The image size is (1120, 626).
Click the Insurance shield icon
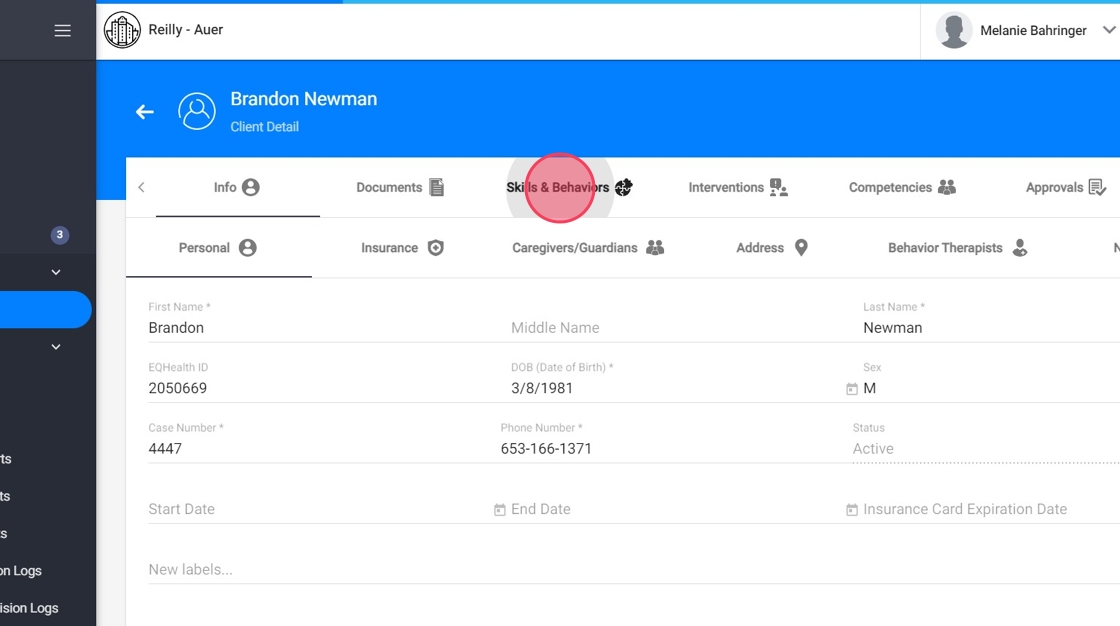point(436,248)
